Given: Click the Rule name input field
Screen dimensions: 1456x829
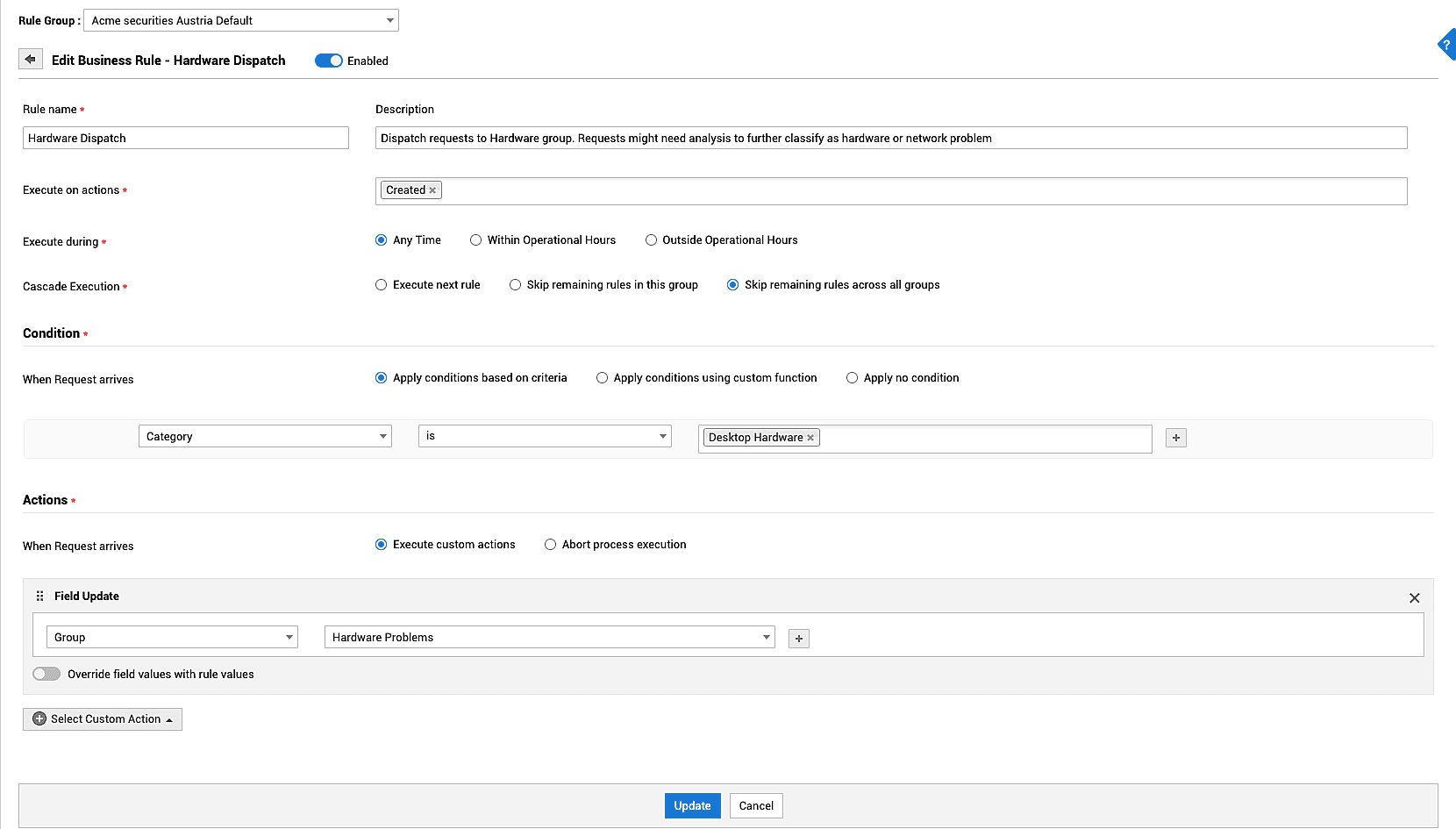Looking at the screenshot, I should [185, 138].
